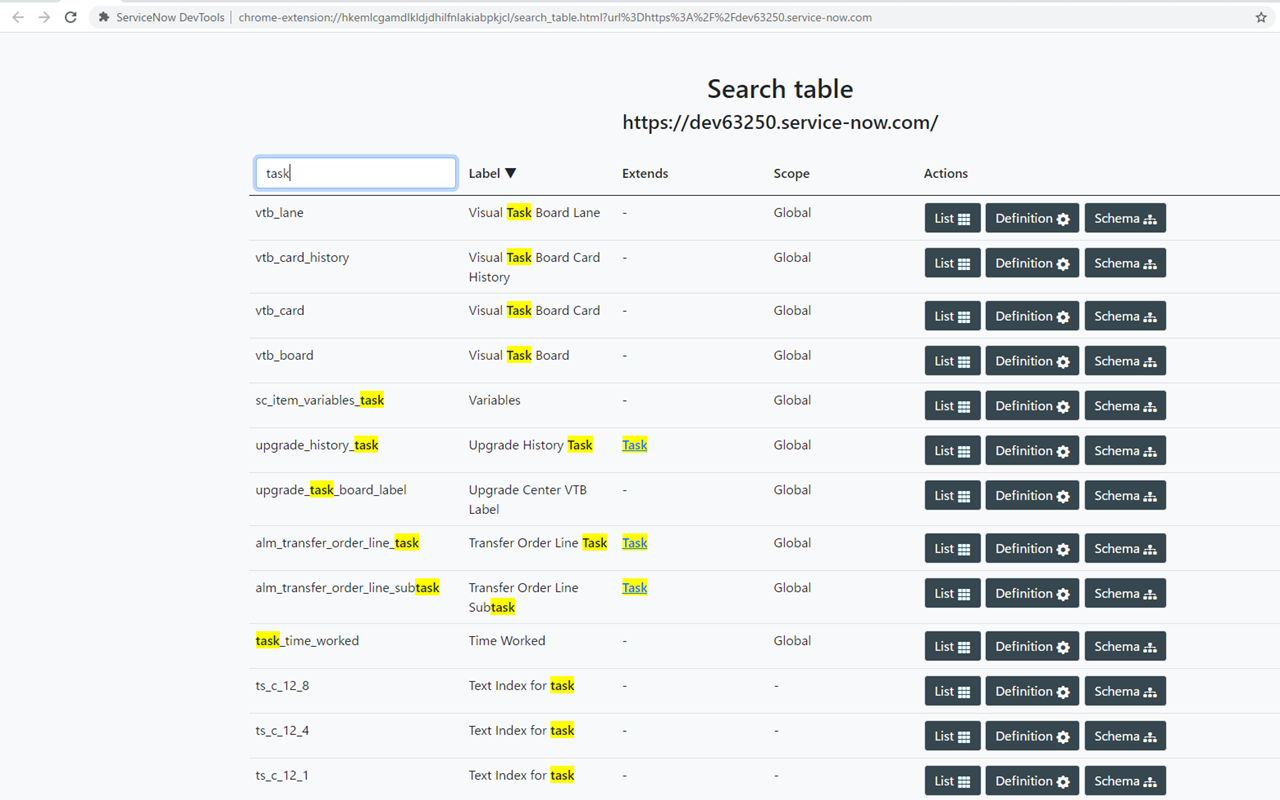The height and width of the screenshot is (800, 1280).
Task: Open Schema for vtb_card_history
Action: coord(1125,263)
